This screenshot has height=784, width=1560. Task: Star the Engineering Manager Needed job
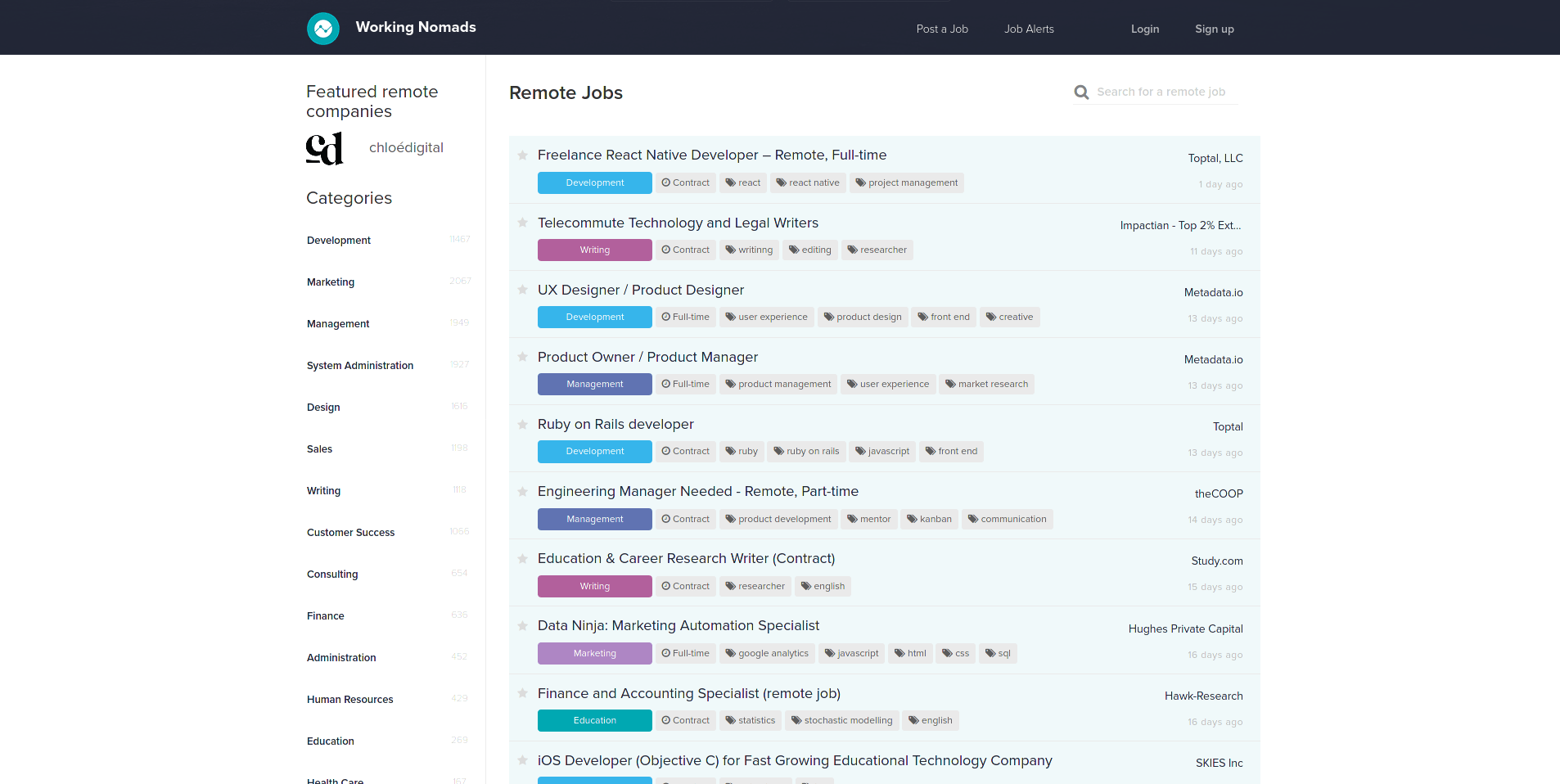(x=522, y=492)
